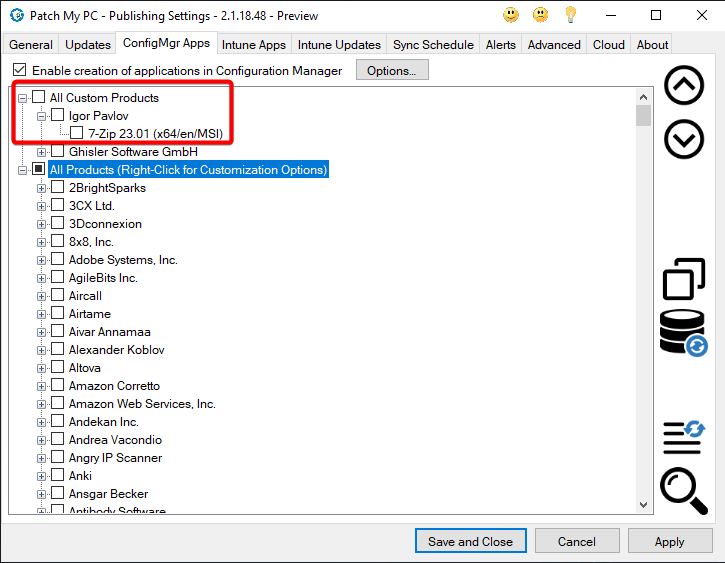725x563 pixels.
Task: Click the database sync icon
Action: [684, 332]
